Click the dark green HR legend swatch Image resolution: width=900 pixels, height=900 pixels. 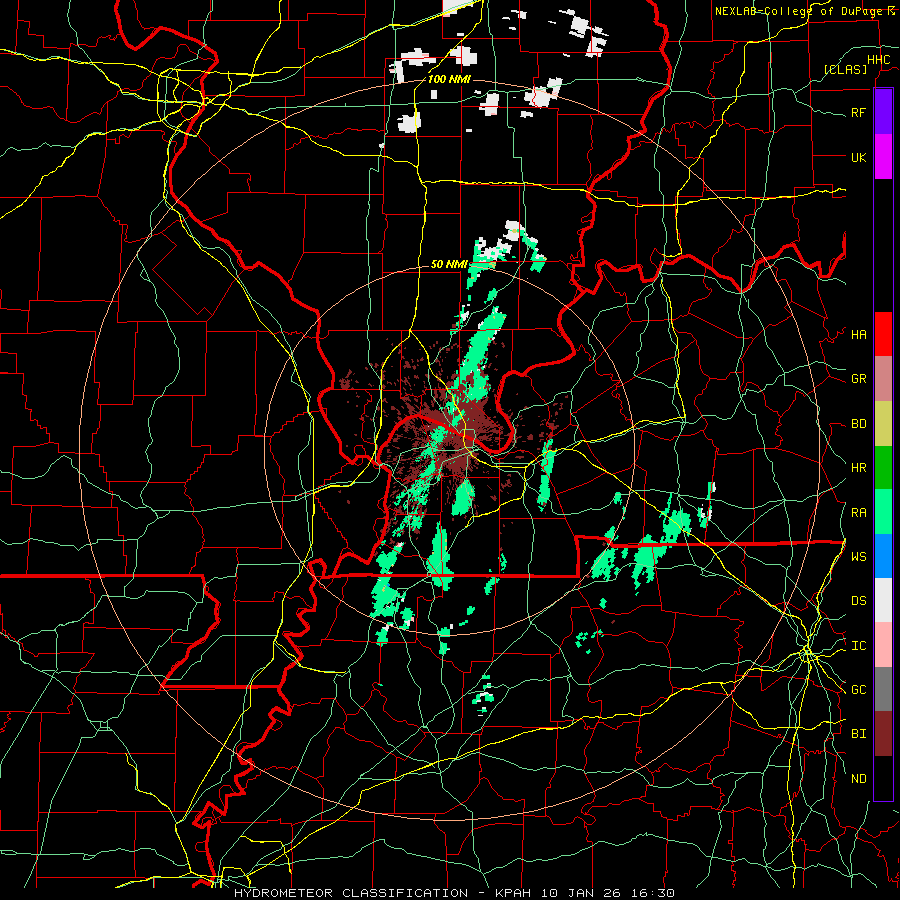coord(883,468)
